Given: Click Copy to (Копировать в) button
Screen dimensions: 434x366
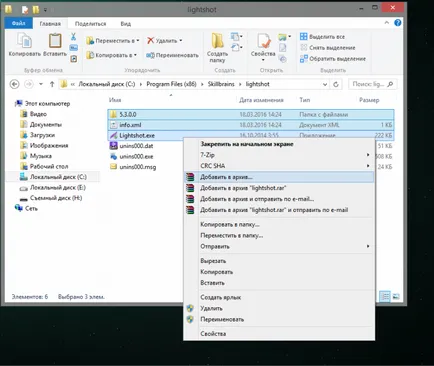Looking at the screenshot, I should coord(111,55).
